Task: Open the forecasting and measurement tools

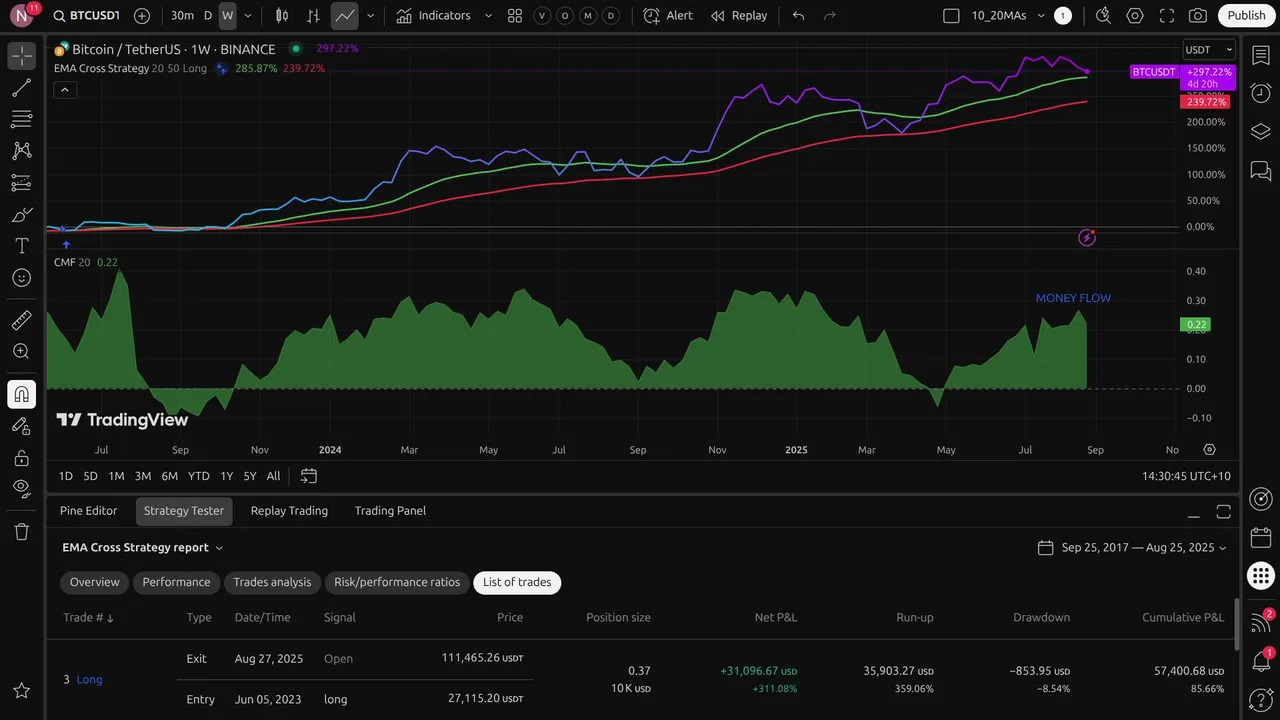Action: pyautogui.click(x=21, y=183)
